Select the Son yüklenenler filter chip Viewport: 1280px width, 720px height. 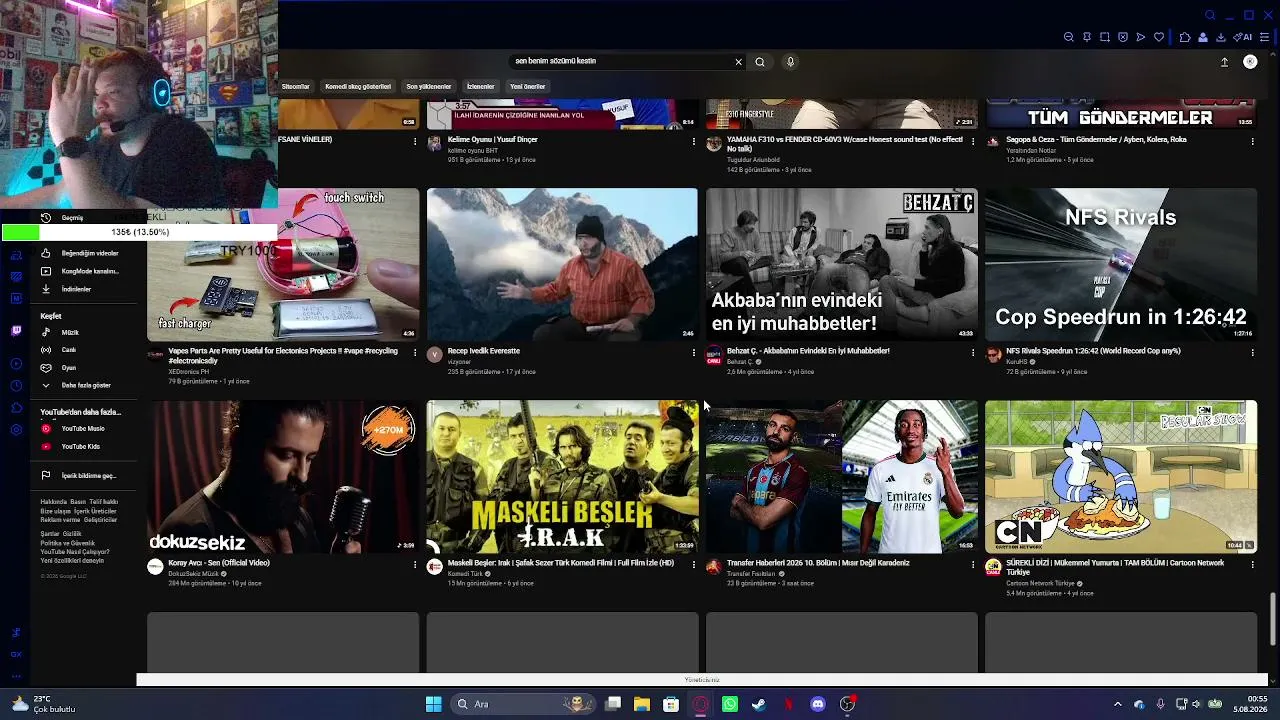pyautogui.click(x=428, y=87)
